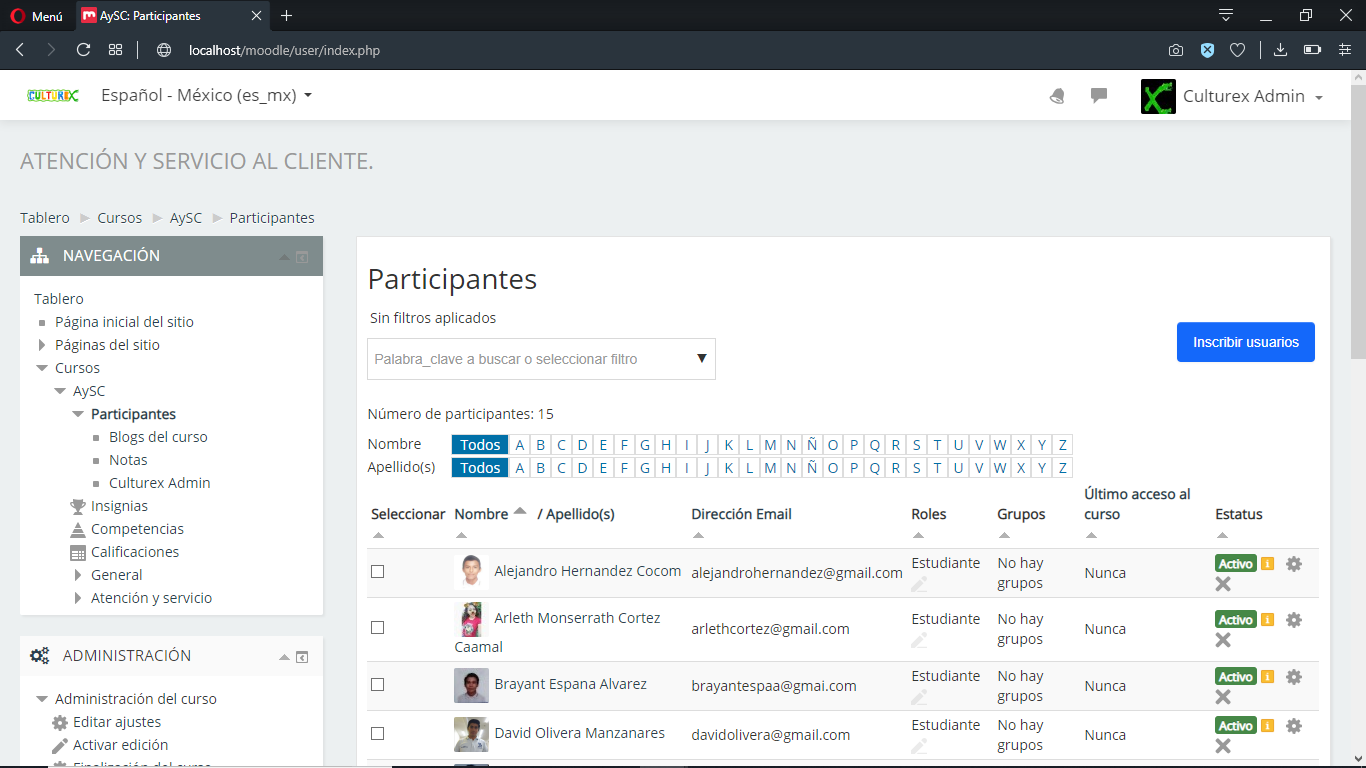Screen dimensions: 1366x768
Task: Click the Culturex site logo
Action: point(53,96)
